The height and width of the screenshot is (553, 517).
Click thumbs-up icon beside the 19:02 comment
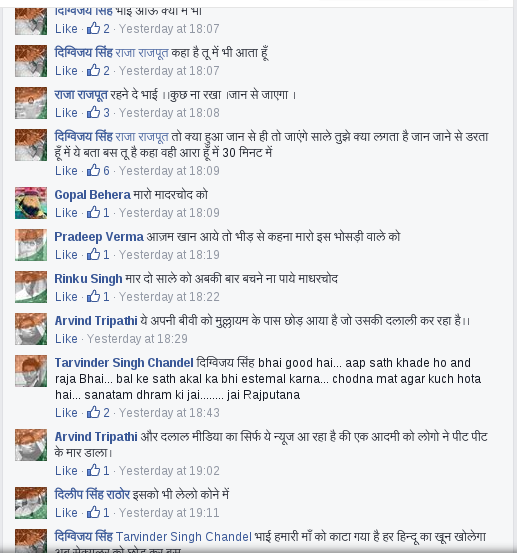(x=93, y=470)
